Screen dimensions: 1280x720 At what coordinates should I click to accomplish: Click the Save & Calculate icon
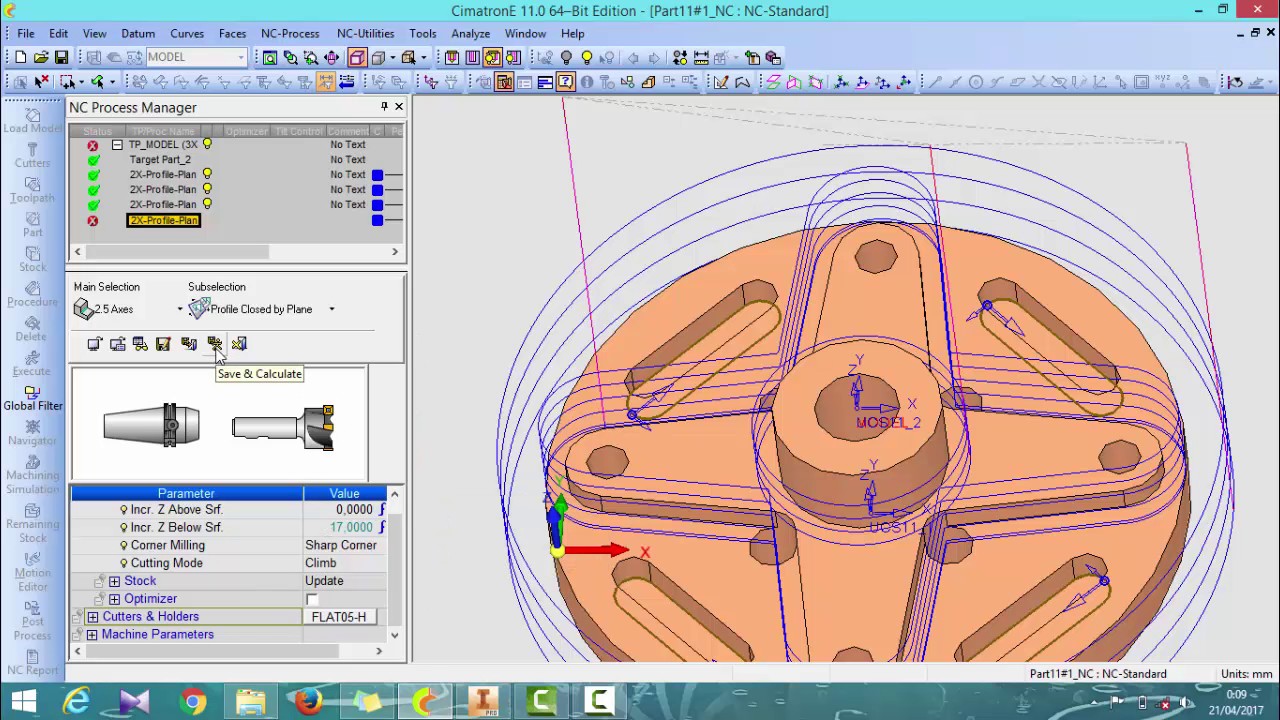214,344
